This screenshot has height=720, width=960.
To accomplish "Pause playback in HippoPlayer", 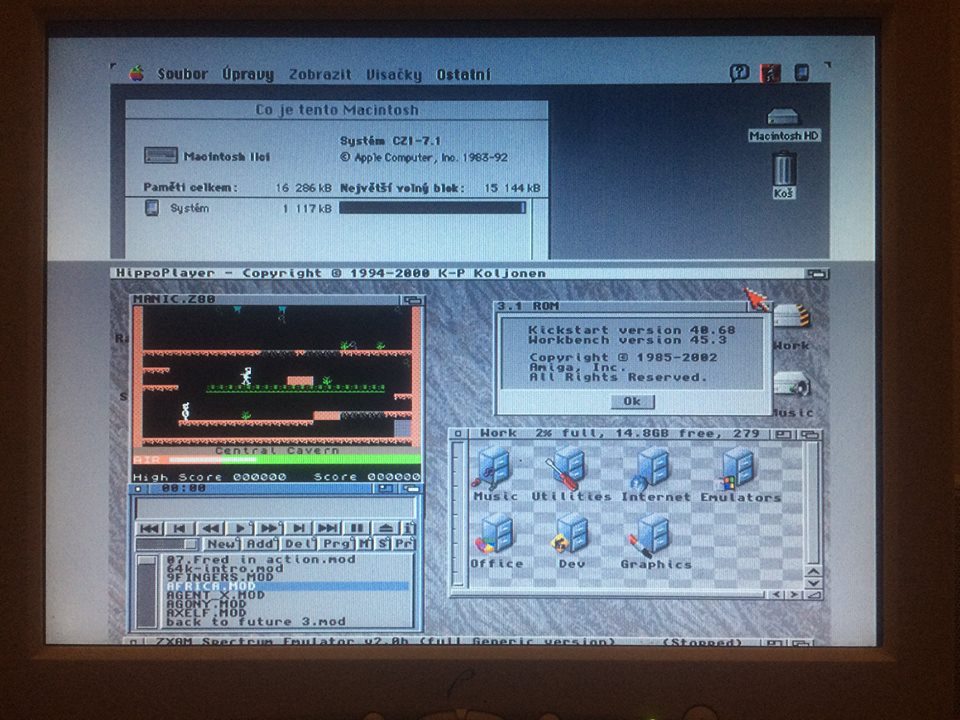I will [356, 528].
